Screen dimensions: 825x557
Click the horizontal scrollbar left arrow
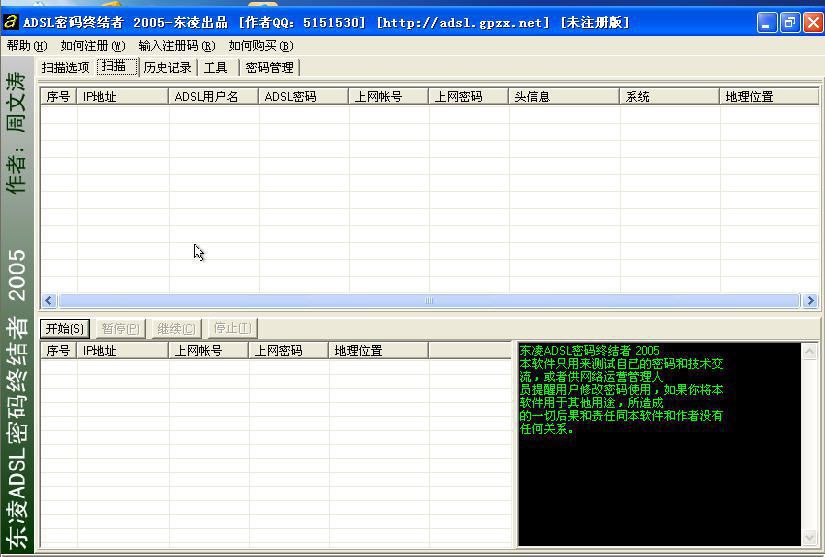click(49, 300)
